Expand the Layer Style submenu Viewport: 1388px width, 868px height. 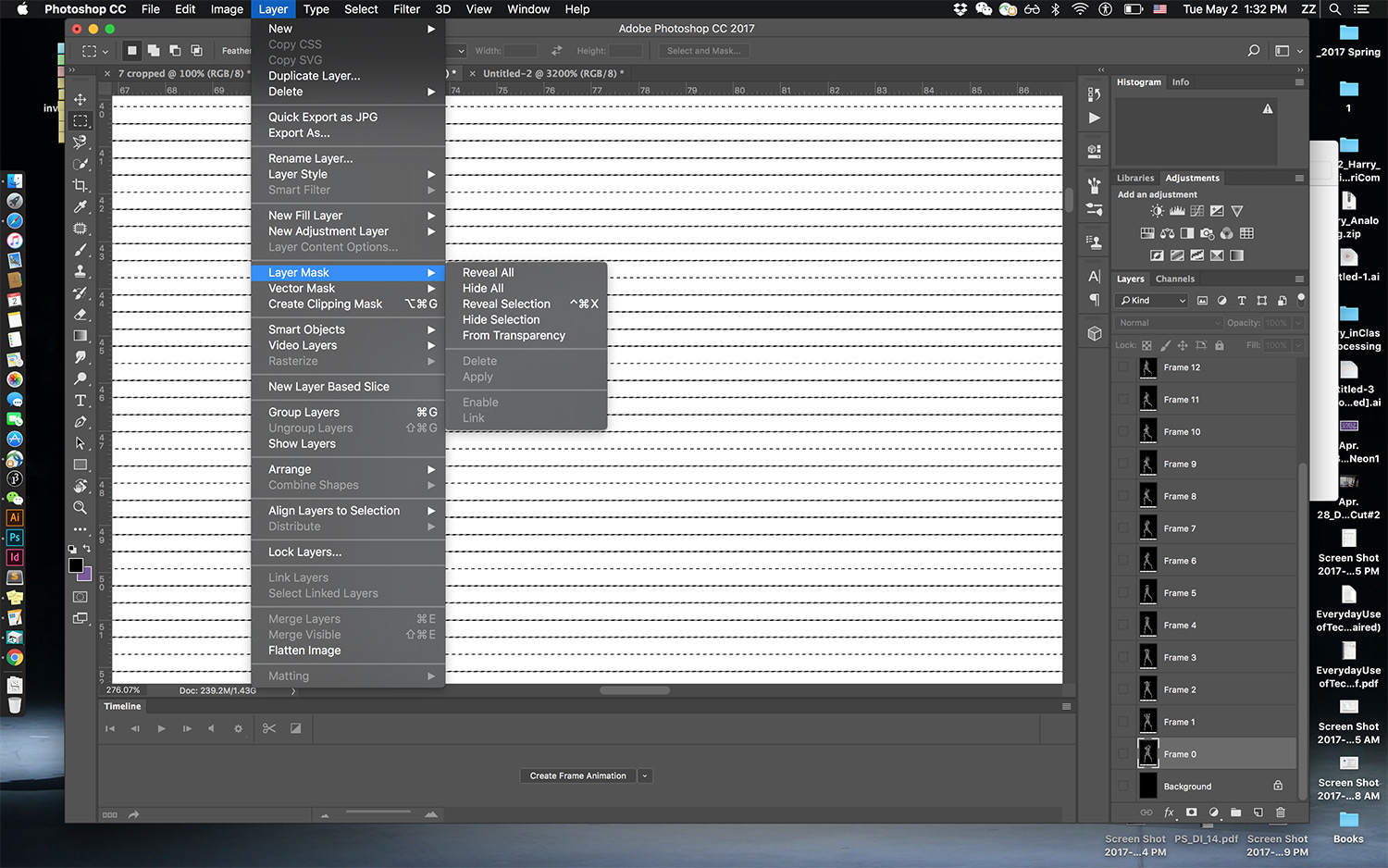tap(348, 174)
